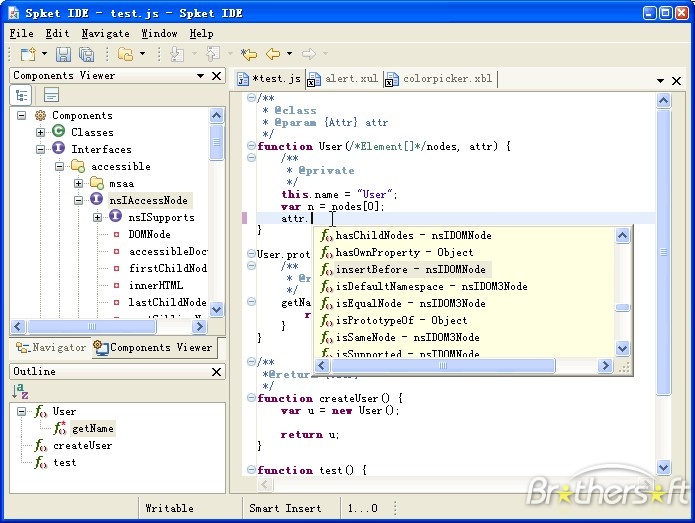This screenshot has height=523, width=695.
Task: Click Components tree scroll down arrow
Action: [x=217, y=309]
